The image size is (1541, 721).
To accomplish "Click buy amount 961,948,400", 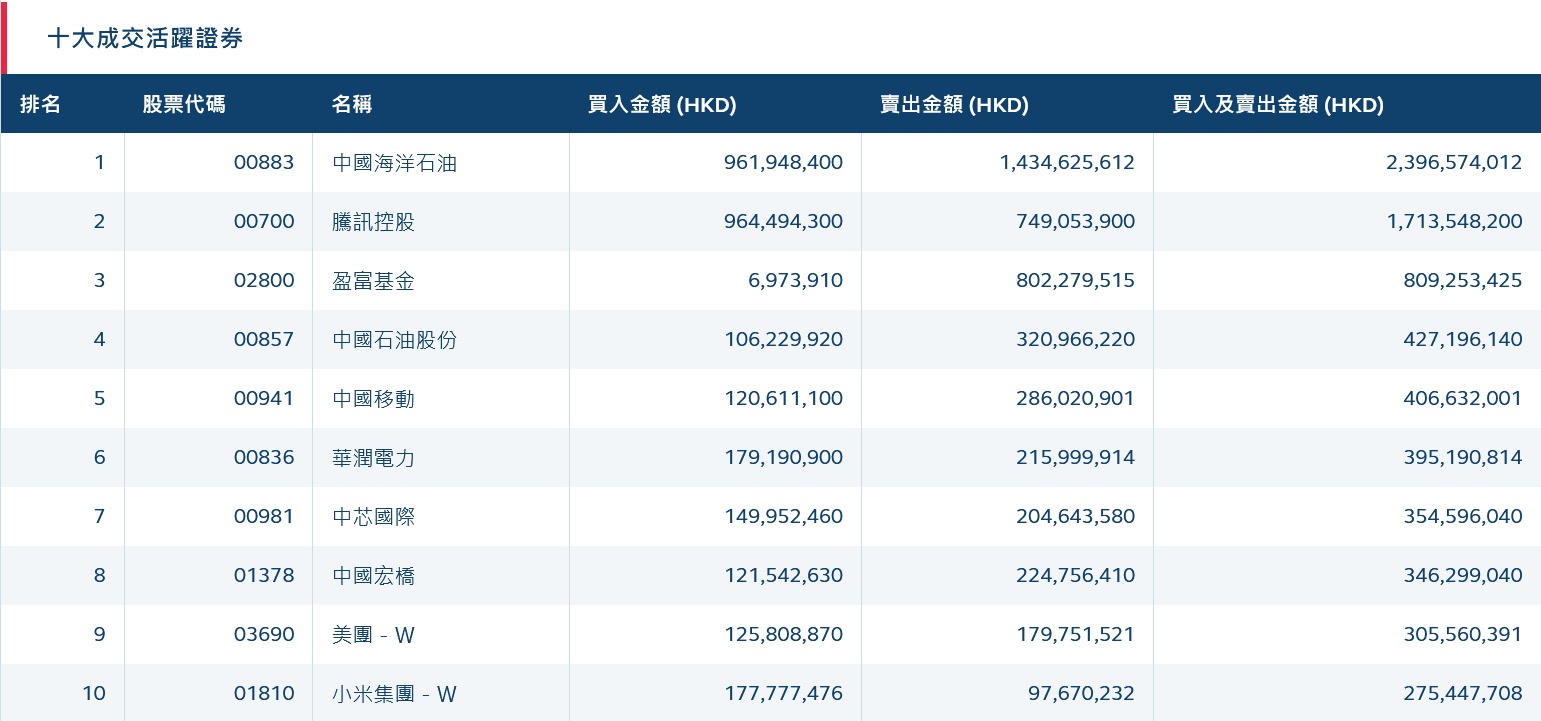I will [x=783, y=162].
